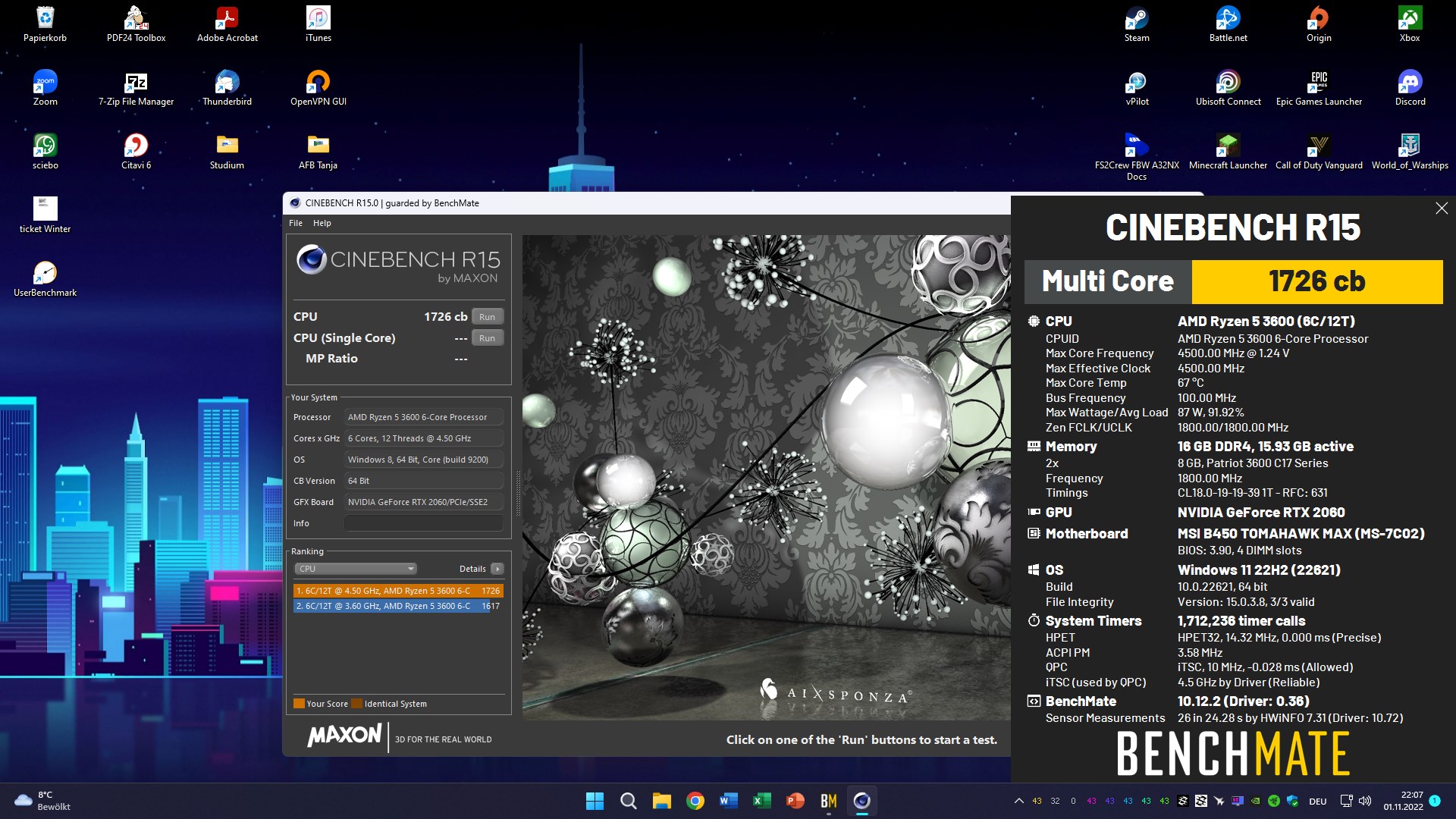Screen dimensions: 1456x819
Task: Launch Google Chrome from taskbar
Action: (695, 801)
